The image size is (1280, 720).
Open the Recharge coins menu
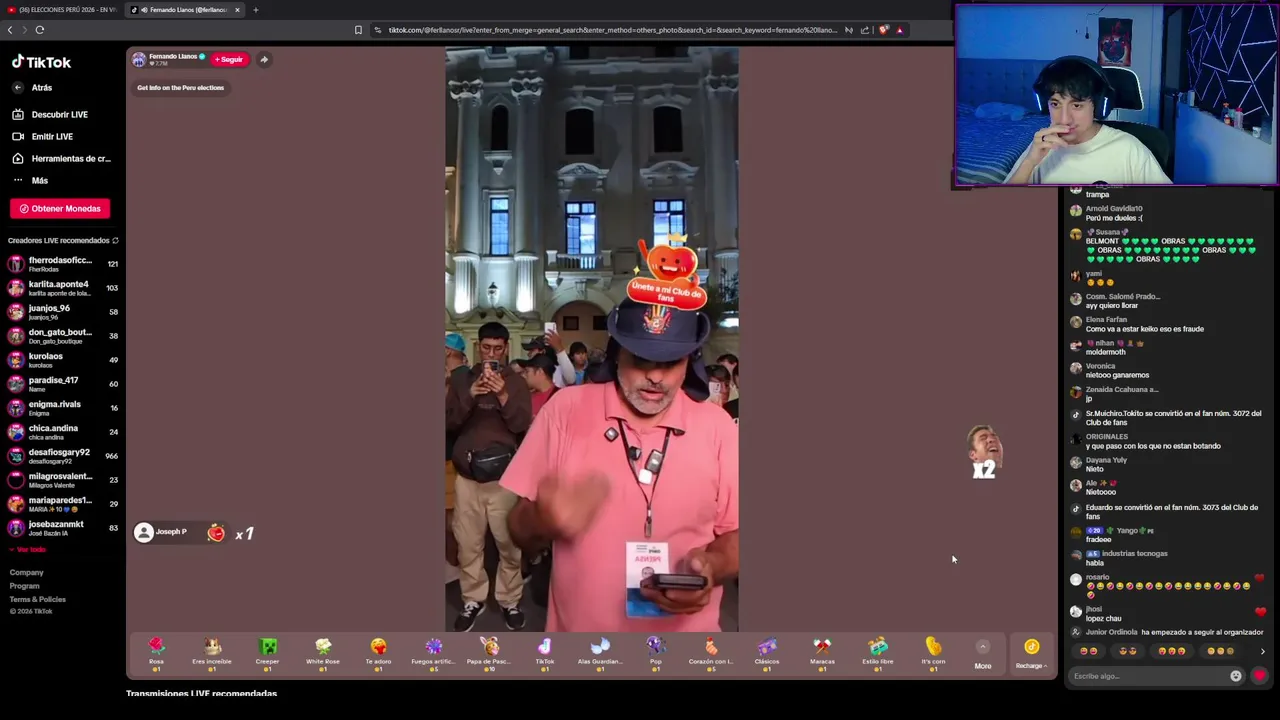[x=1031, y=654]
